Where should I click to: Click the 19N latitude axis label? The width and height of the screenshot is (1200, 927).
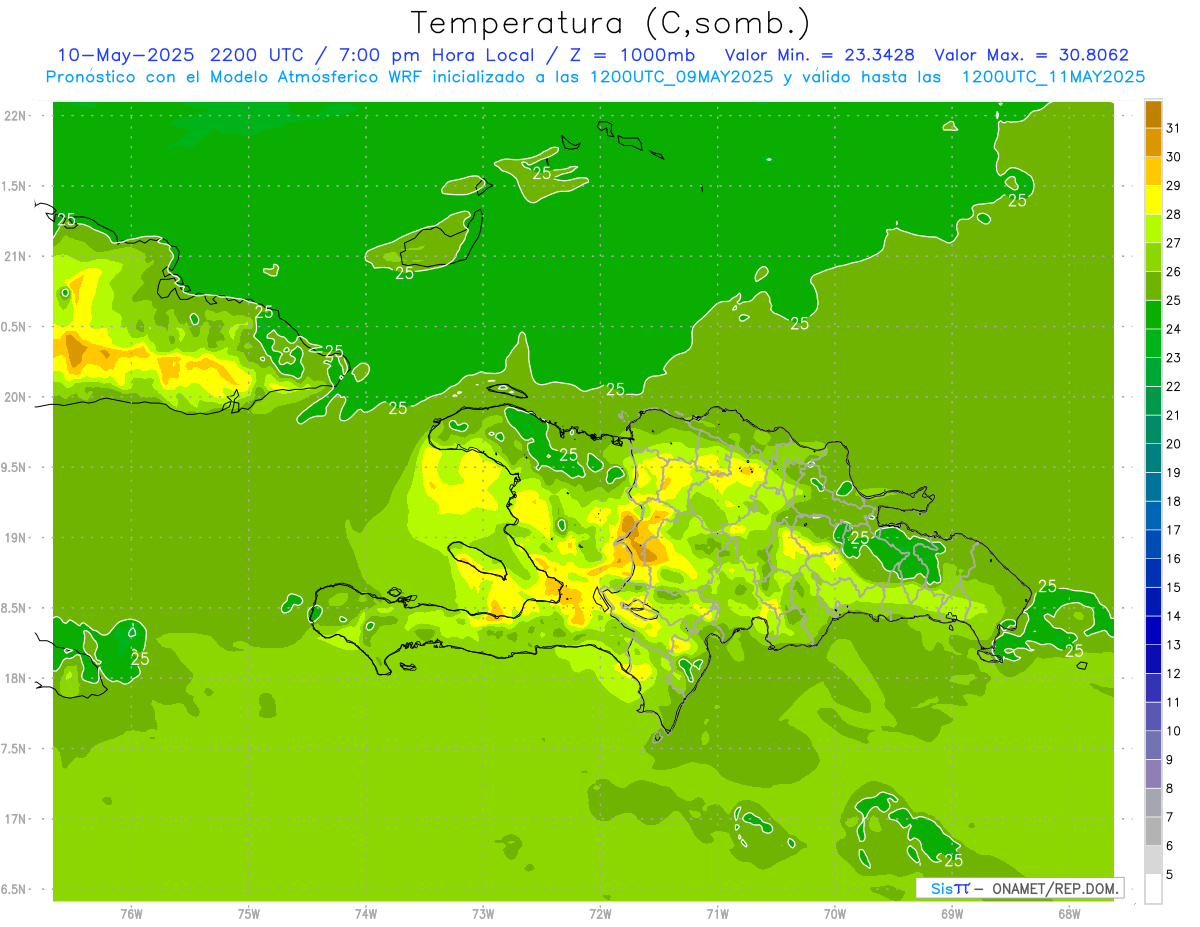(x=16, y=538)
